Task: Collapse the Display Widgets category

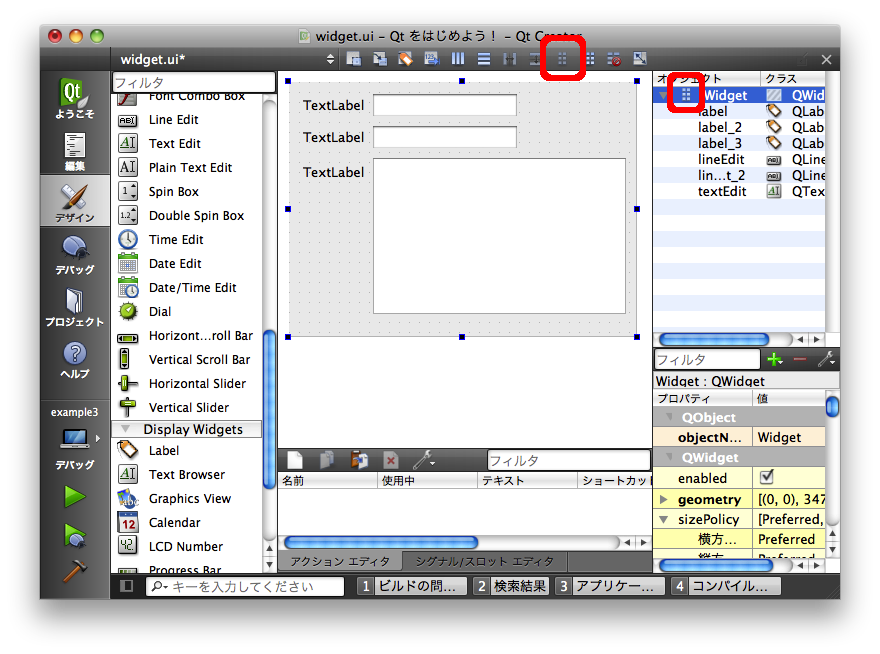Action: pos(125,429)
